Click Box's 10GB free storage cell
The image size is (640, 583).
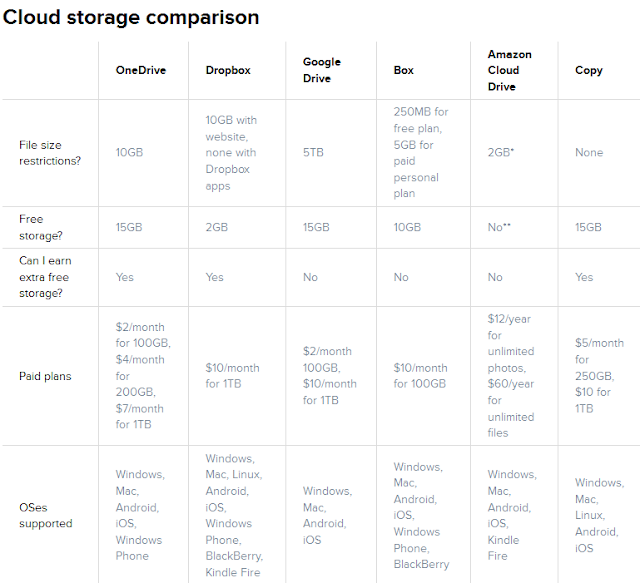(x=407, y=227)
